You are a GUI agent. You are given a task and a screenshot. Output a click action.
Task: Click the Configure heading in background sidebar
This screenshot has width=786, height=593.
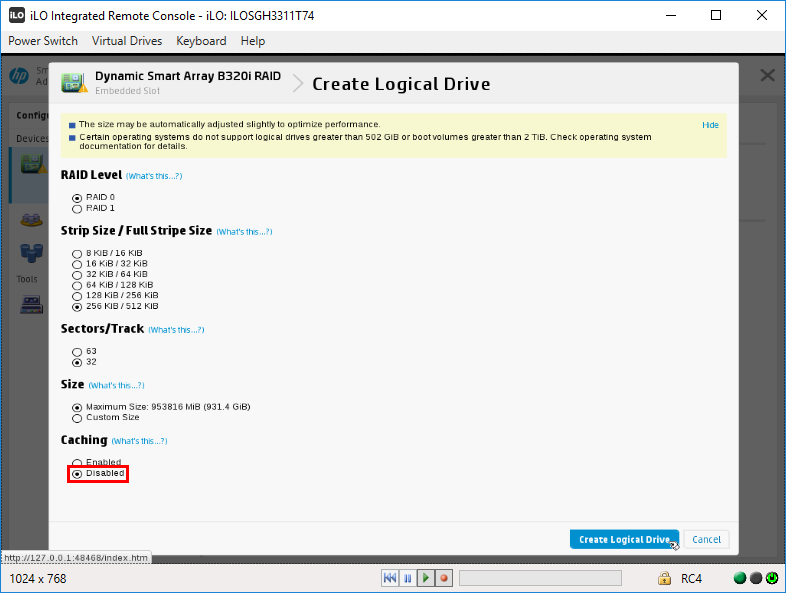32,115
